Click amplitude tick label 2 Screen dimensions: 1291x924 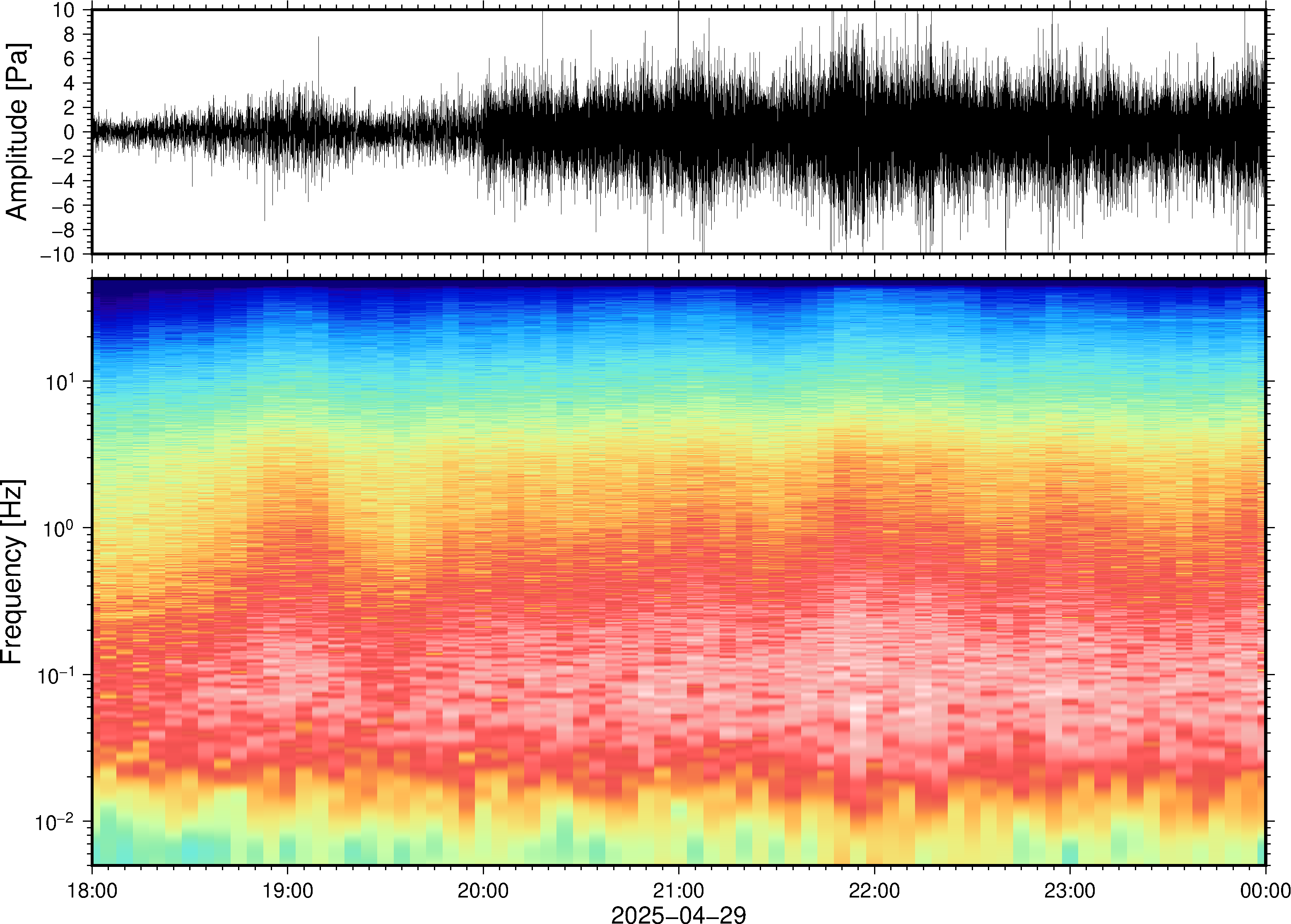tap(69, 108)
